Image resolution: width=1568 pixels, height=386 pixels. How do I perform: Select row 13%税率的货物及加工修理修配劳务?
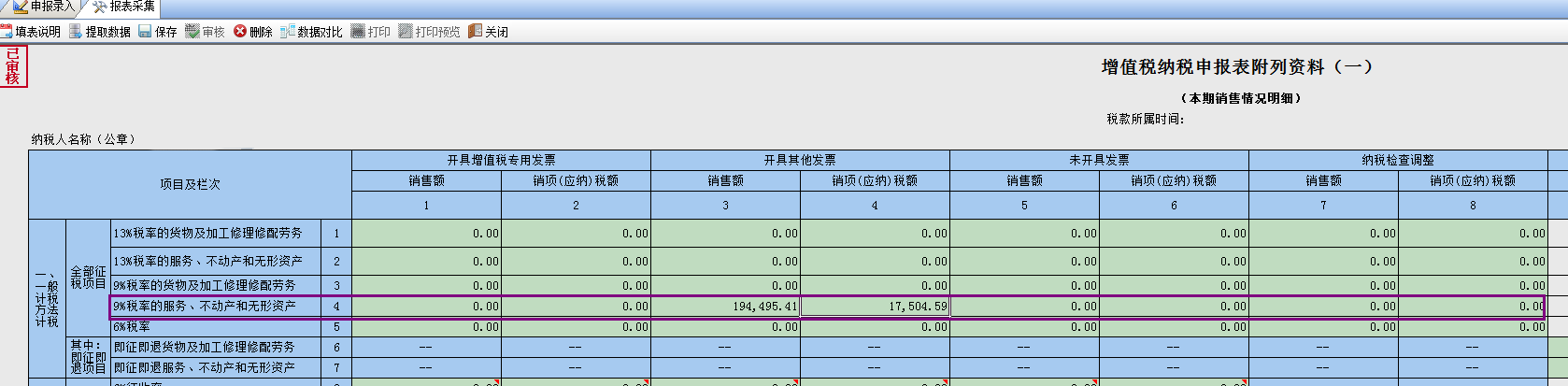216,234
